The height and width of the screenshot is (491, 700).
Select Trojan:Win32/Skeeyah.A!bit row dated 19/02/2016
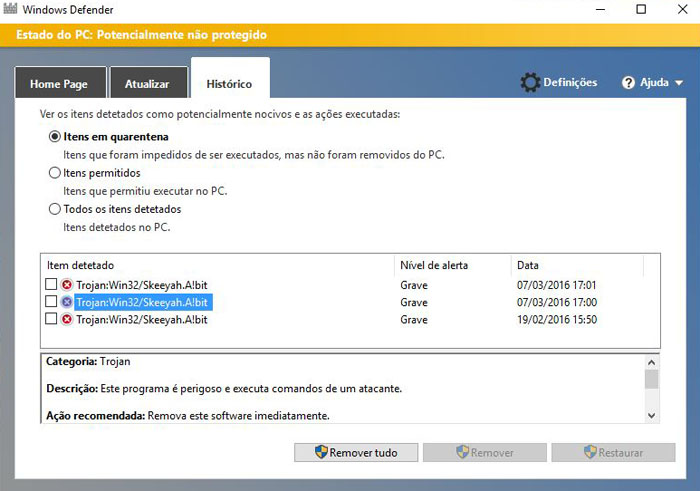pos(350,320)
